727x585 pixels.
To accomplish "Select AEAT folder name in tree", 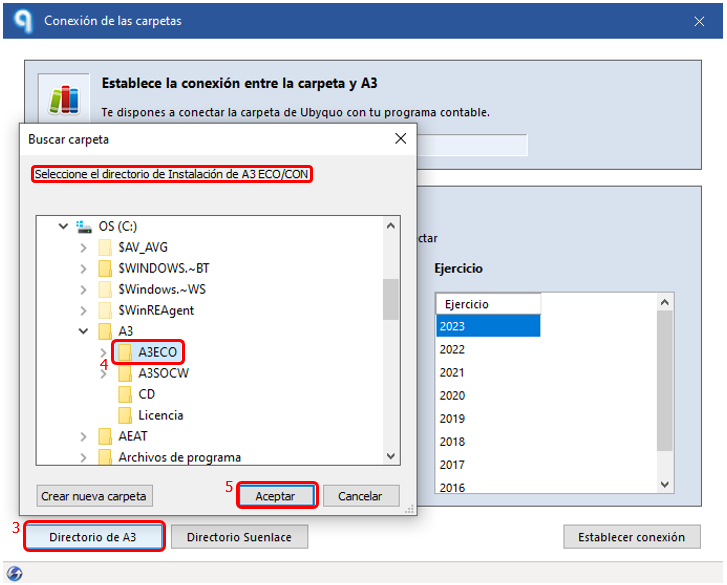I will click(x=133, y=436).
